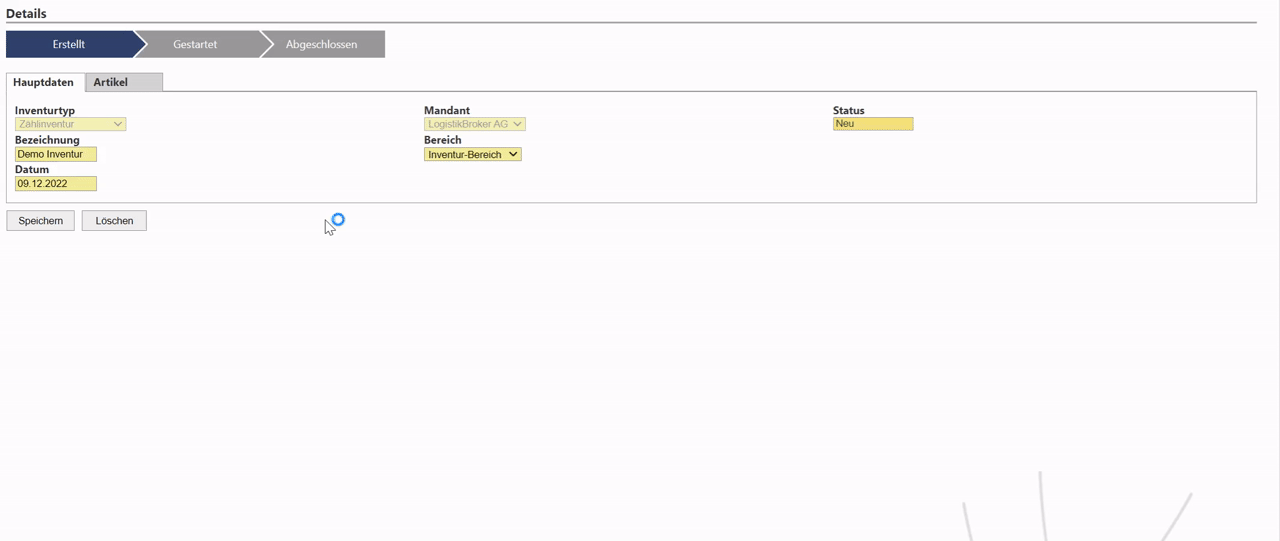Select the Erstellt workflow step

click(x=70, y=44)
